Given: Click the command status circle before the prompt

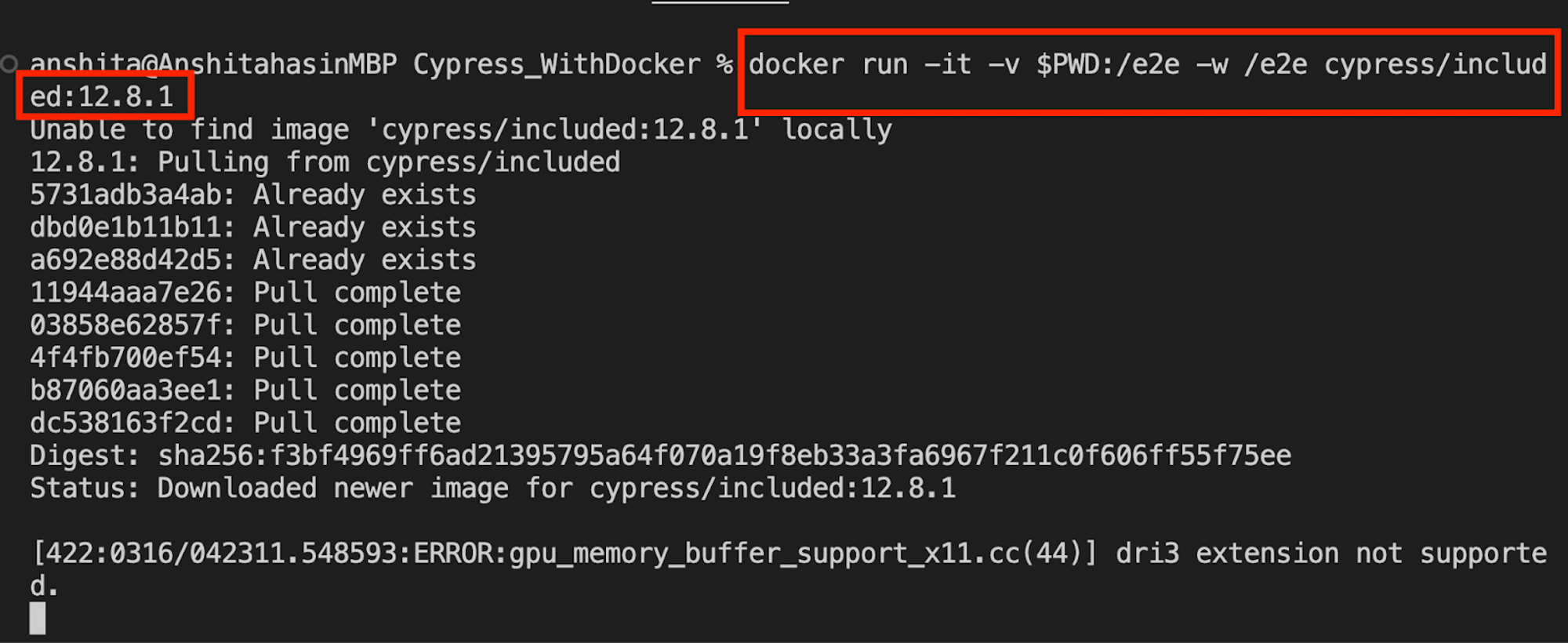Looking at the screenshot, I should pos(9,64).
